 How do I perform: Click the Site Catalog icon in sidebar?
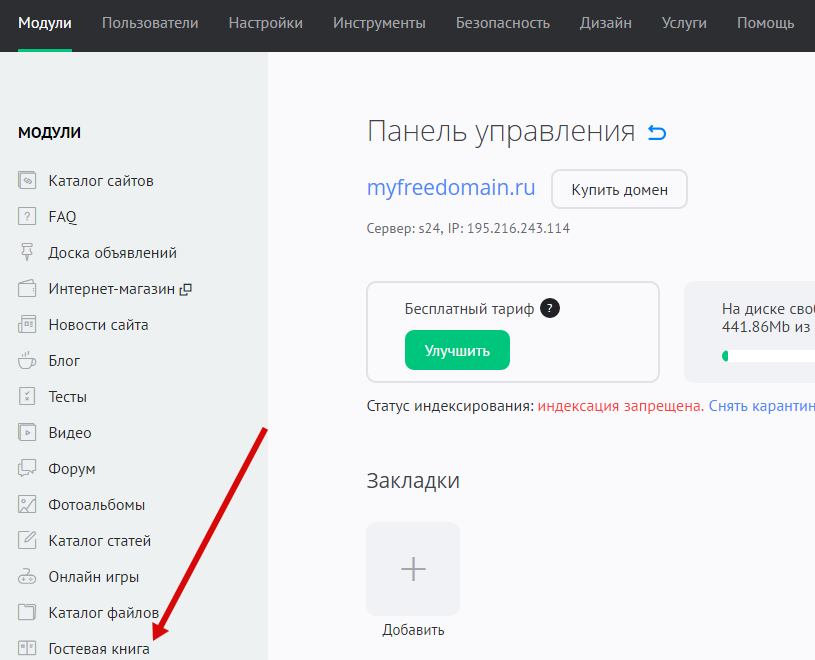(27, 181)
